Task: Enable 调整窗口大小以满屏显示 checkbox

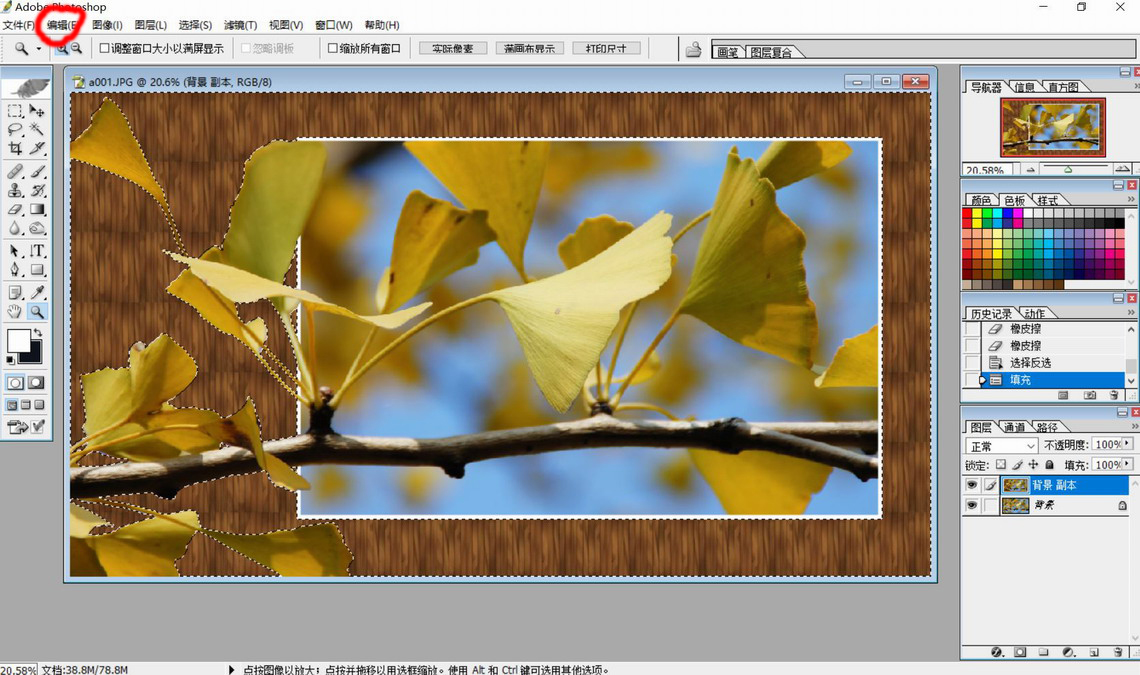Action: coord(104,48)
